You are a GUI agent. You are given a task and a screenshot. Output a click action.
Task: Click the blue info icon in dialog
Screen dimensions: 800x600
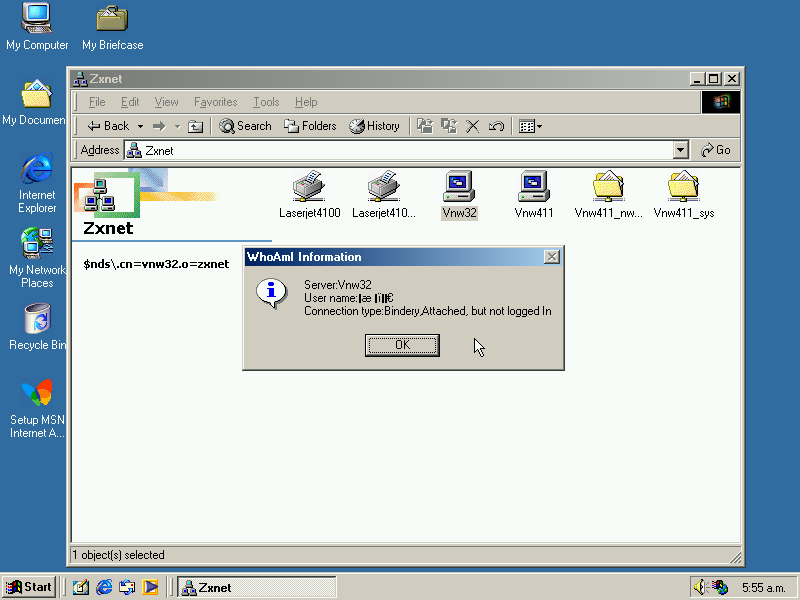click(271, 293)
